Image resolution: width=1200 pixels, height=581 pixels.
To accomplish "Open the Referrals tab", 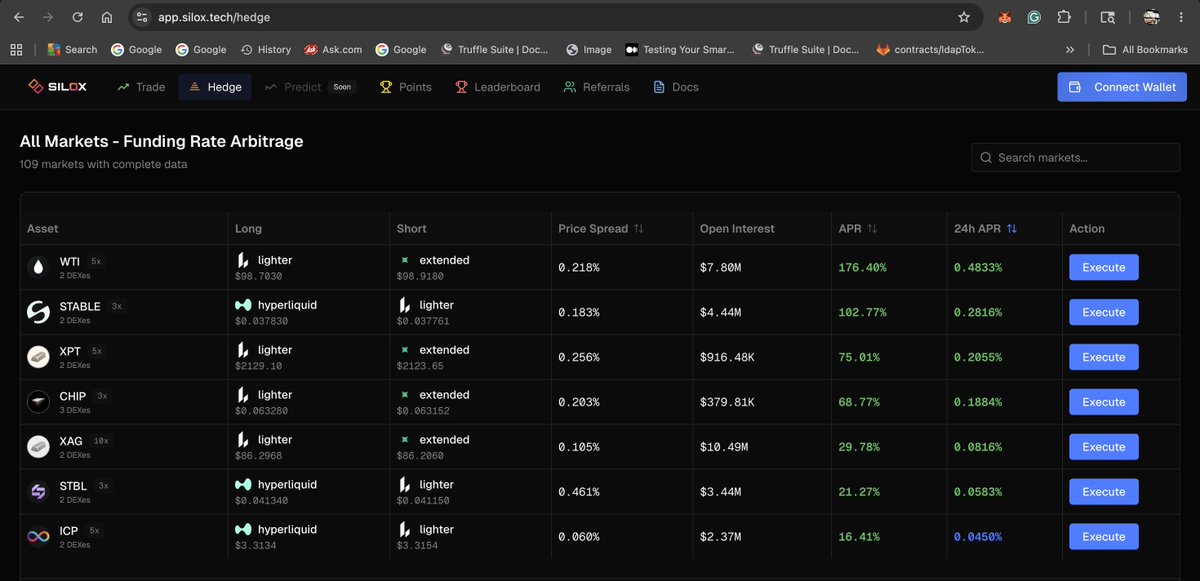I will point(596,87).
